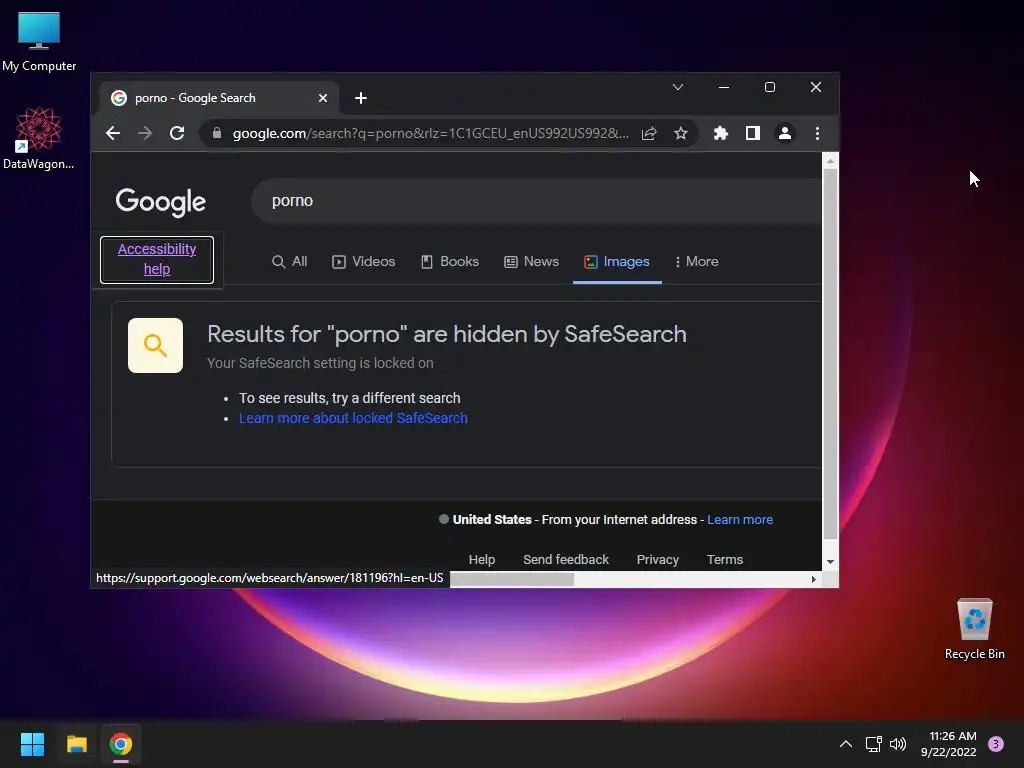Open the clock showing 11:26 AM
1024x768 pixels.
click(948, 744)
